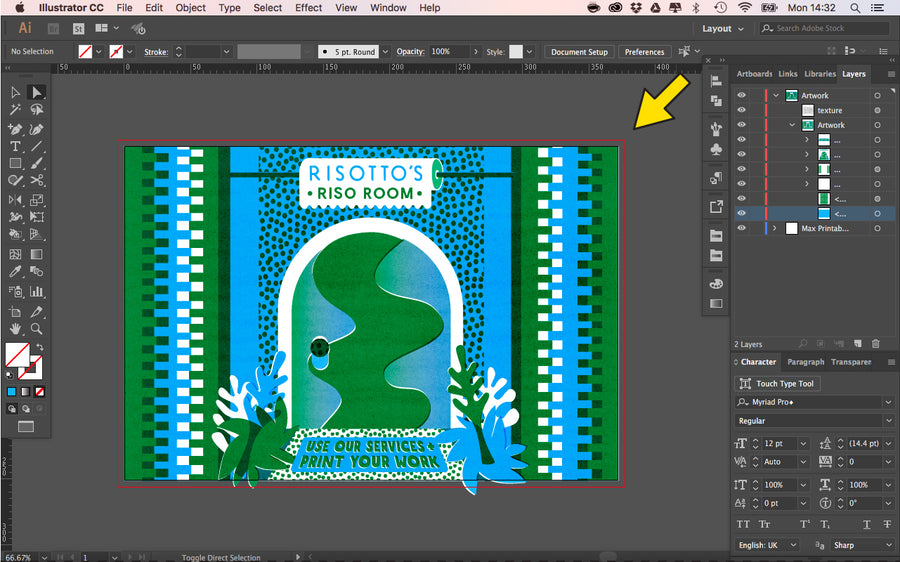Image resolution: width=900 pixels, height=562 pixels.
Task: Select the Type tool
Action: pos(15,146)
